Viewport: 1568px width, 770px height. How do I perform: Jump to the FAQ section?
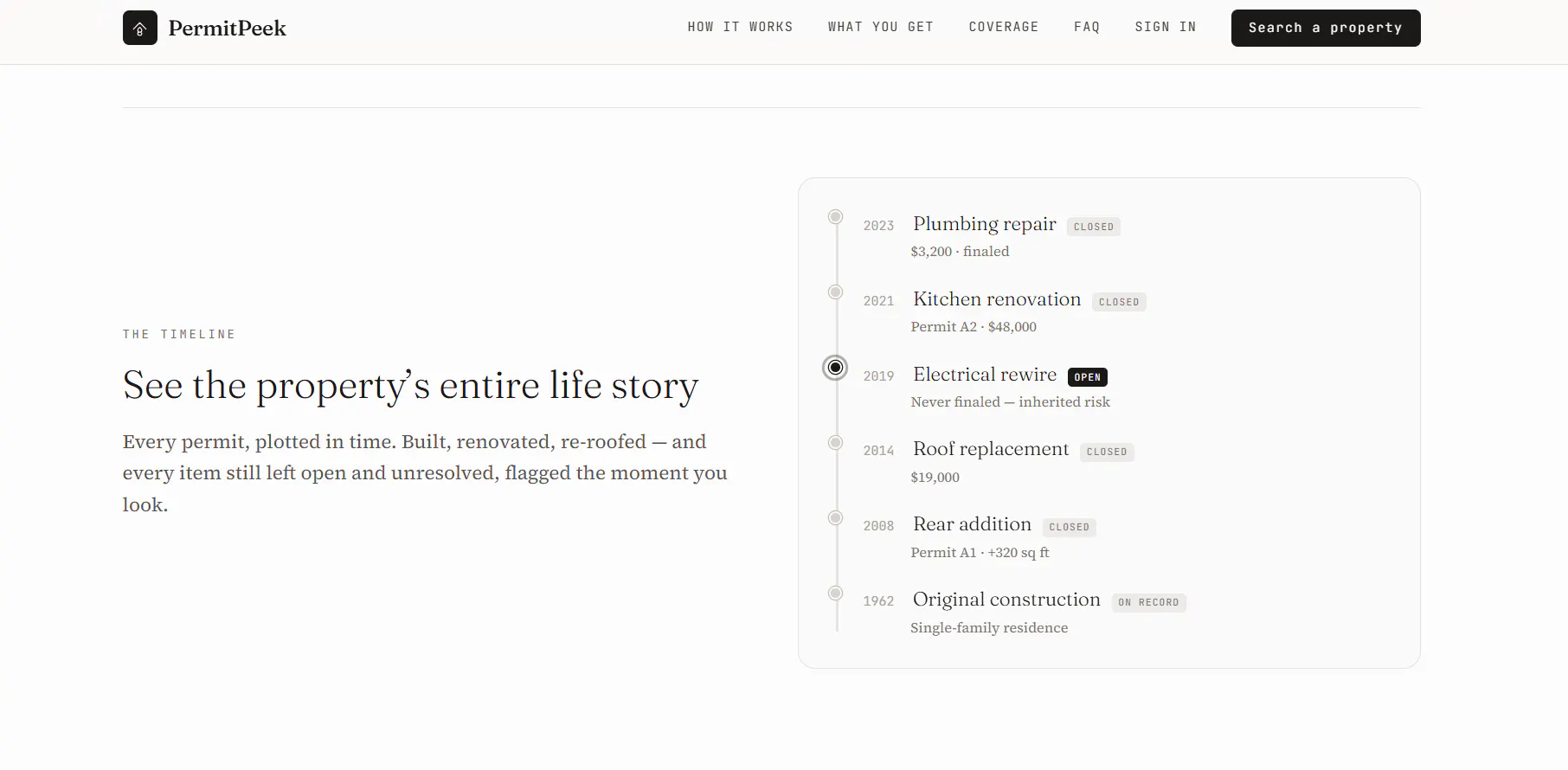(1087, 27)
